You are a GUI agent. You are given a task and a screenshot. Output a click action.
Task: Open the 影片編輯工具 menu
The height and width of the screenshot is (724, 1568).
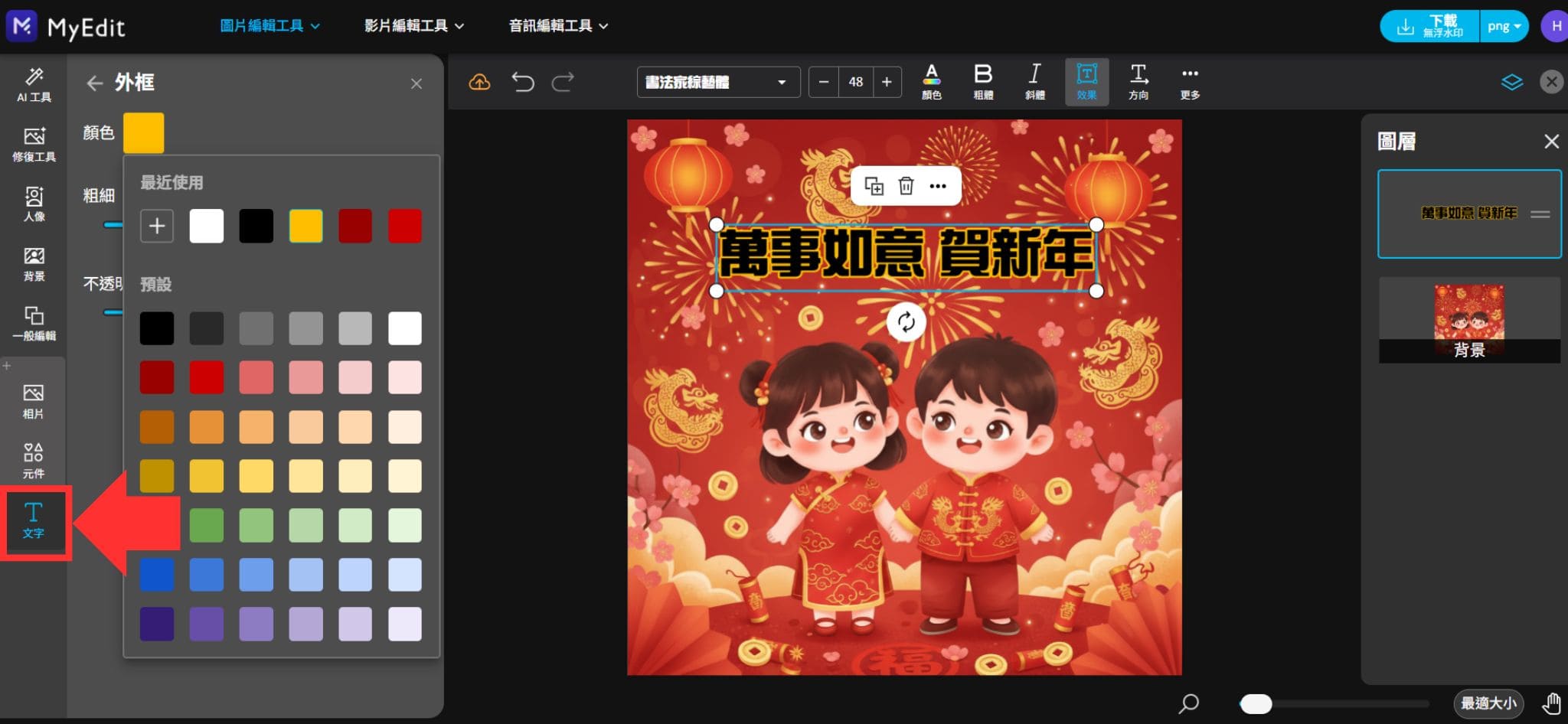click(x=414, y=26)
